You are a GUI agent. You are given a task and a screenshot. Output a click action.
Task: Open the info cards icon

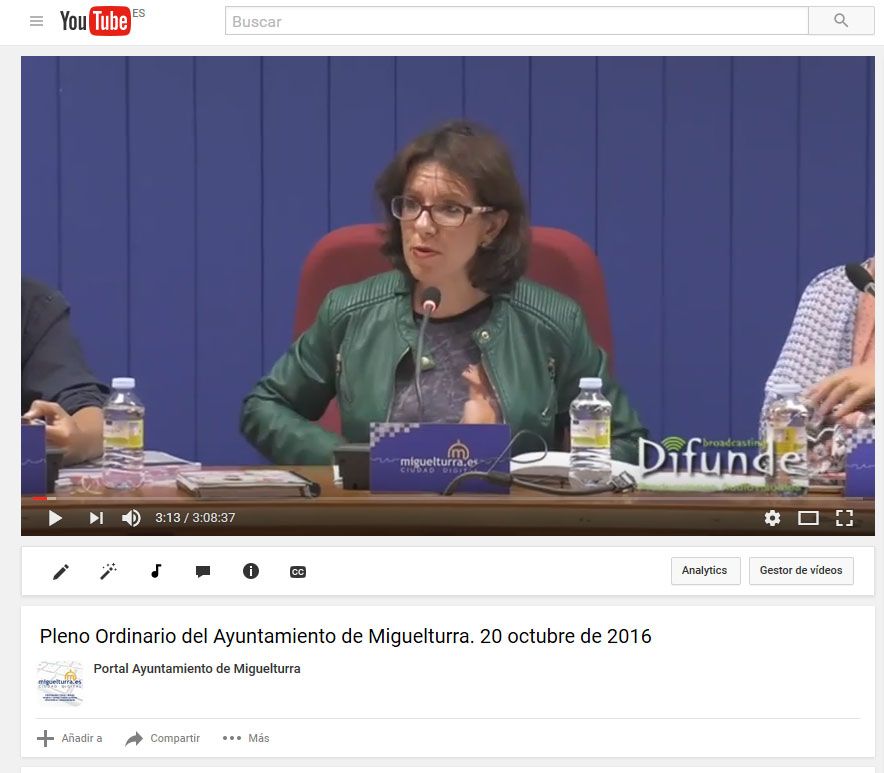coord(251,571)
